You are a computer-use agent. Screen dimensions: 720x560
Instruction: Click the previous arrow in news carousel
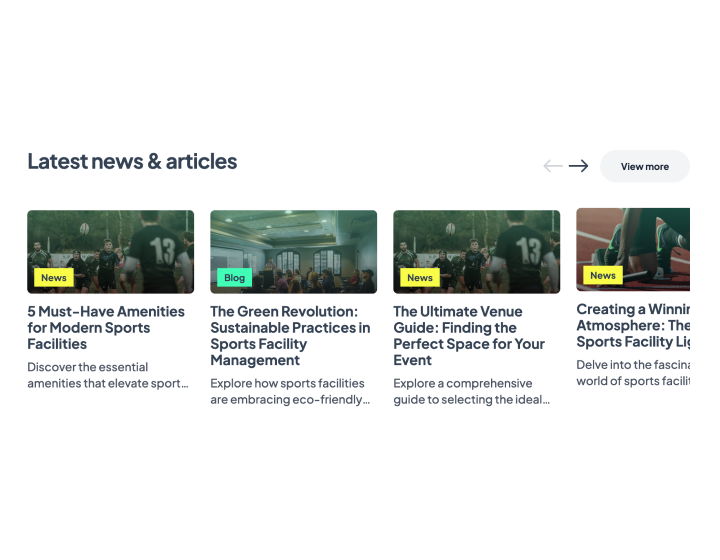(x=553, y=166)
